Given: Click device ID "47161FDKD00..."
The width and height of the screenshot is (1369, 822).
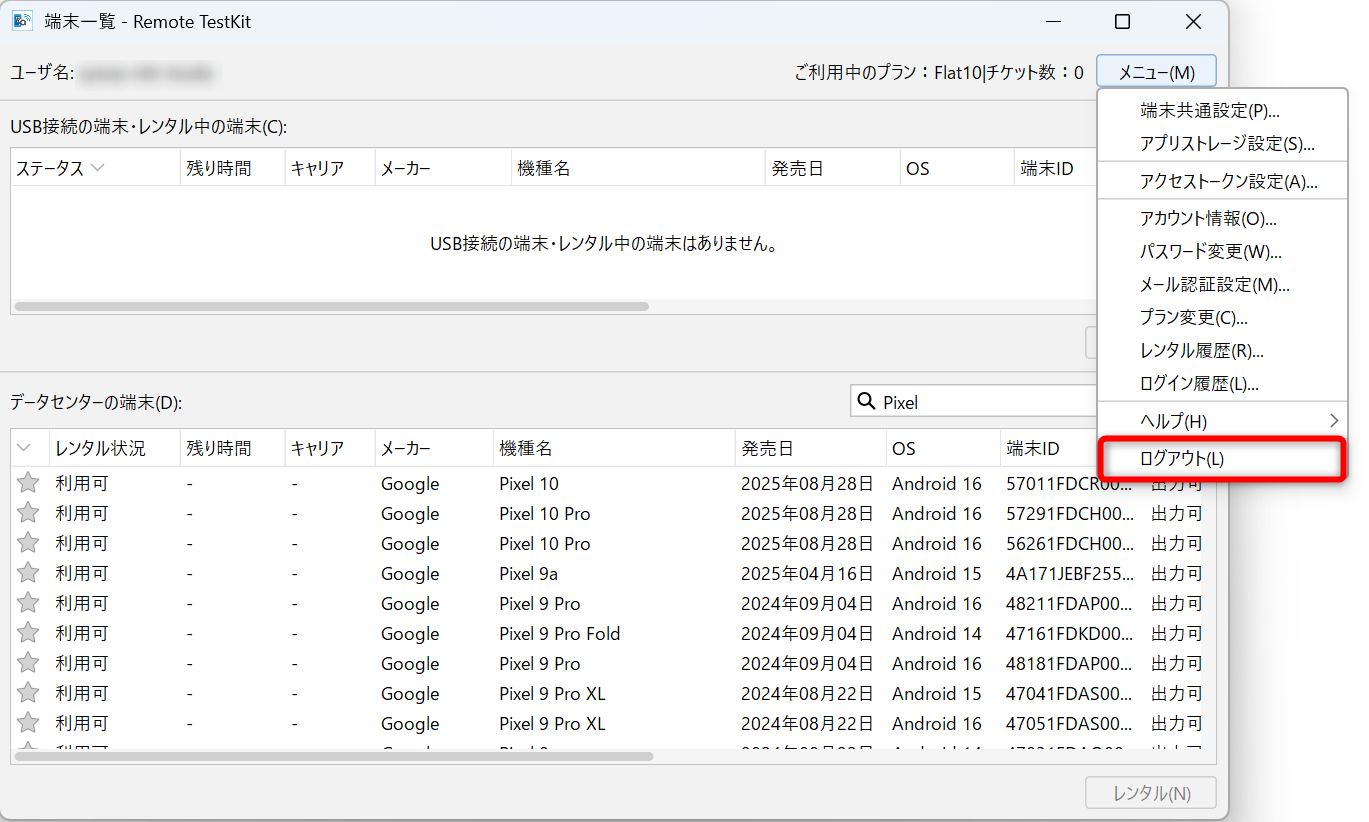Looking at the screenshot, I should click(x=1070, y=633).
